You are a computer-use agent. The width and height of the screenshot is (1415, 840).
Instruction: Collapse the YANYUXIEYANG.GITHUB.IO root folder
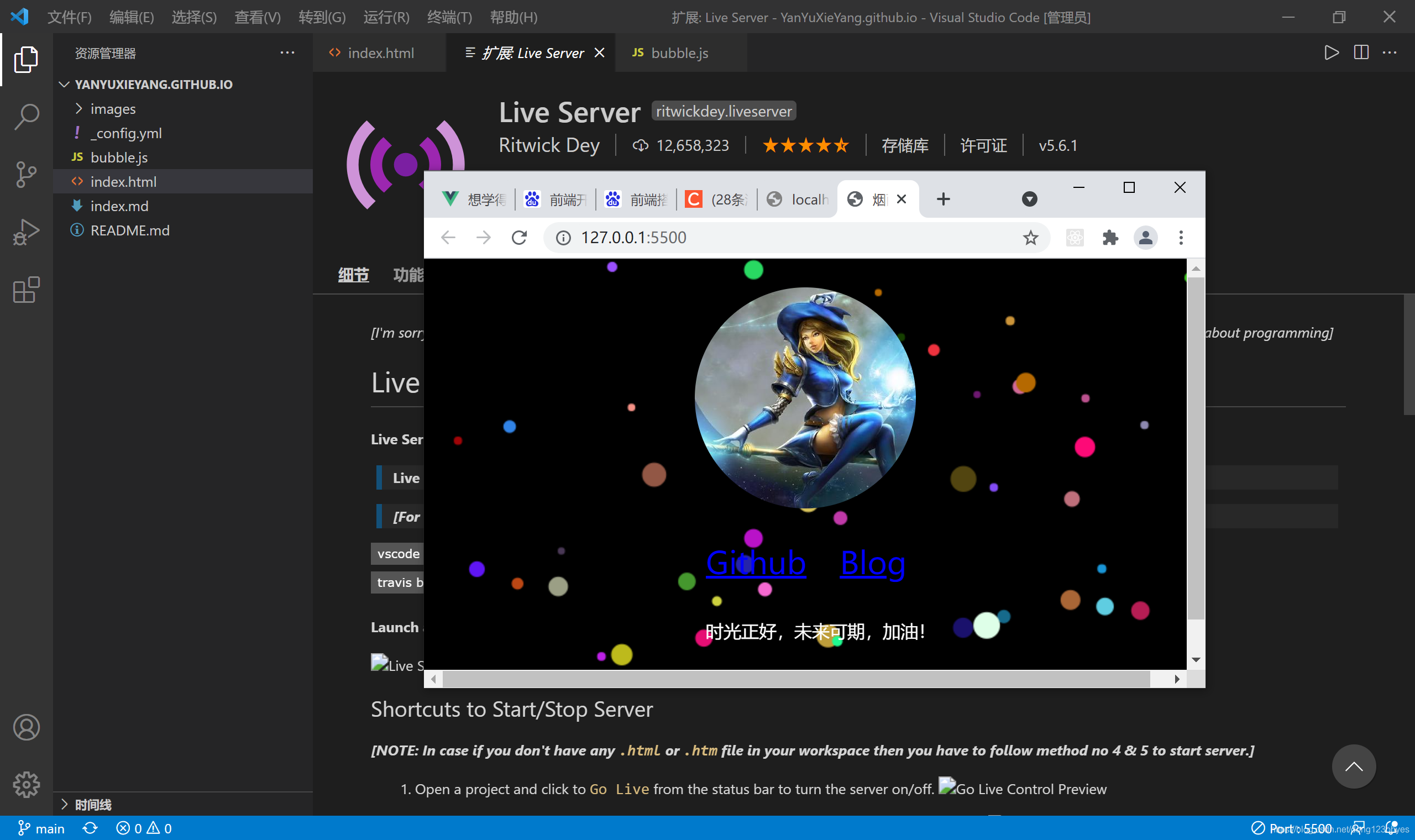[153, 85]
